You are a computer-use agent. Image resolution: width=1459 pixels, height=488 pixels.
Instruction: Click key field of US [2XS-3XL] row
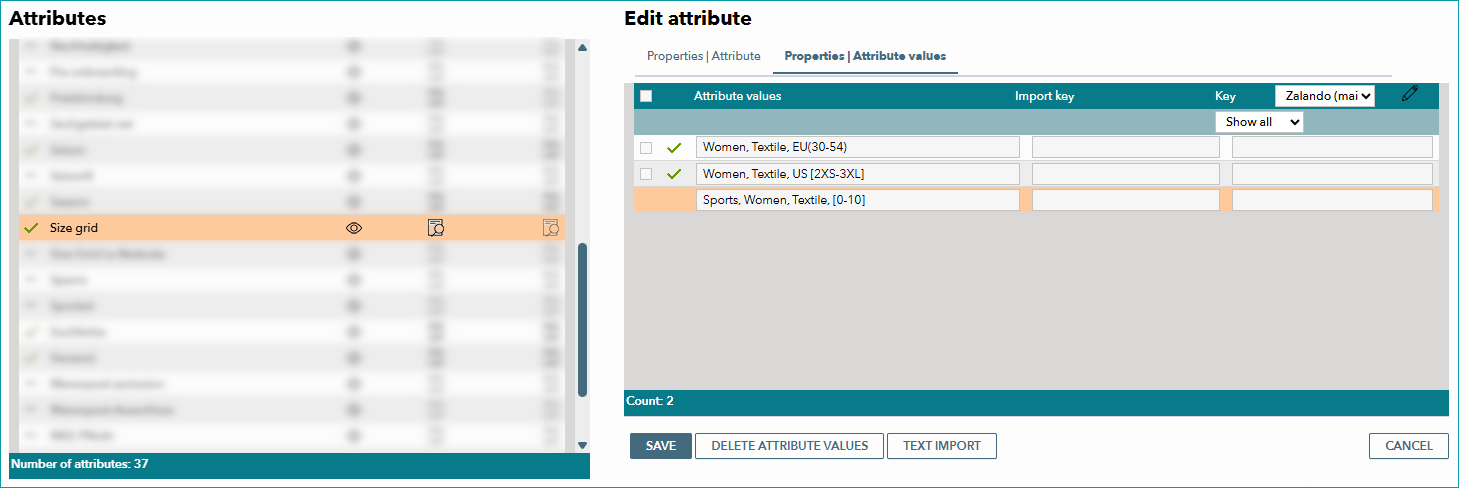pos(1332,174)
